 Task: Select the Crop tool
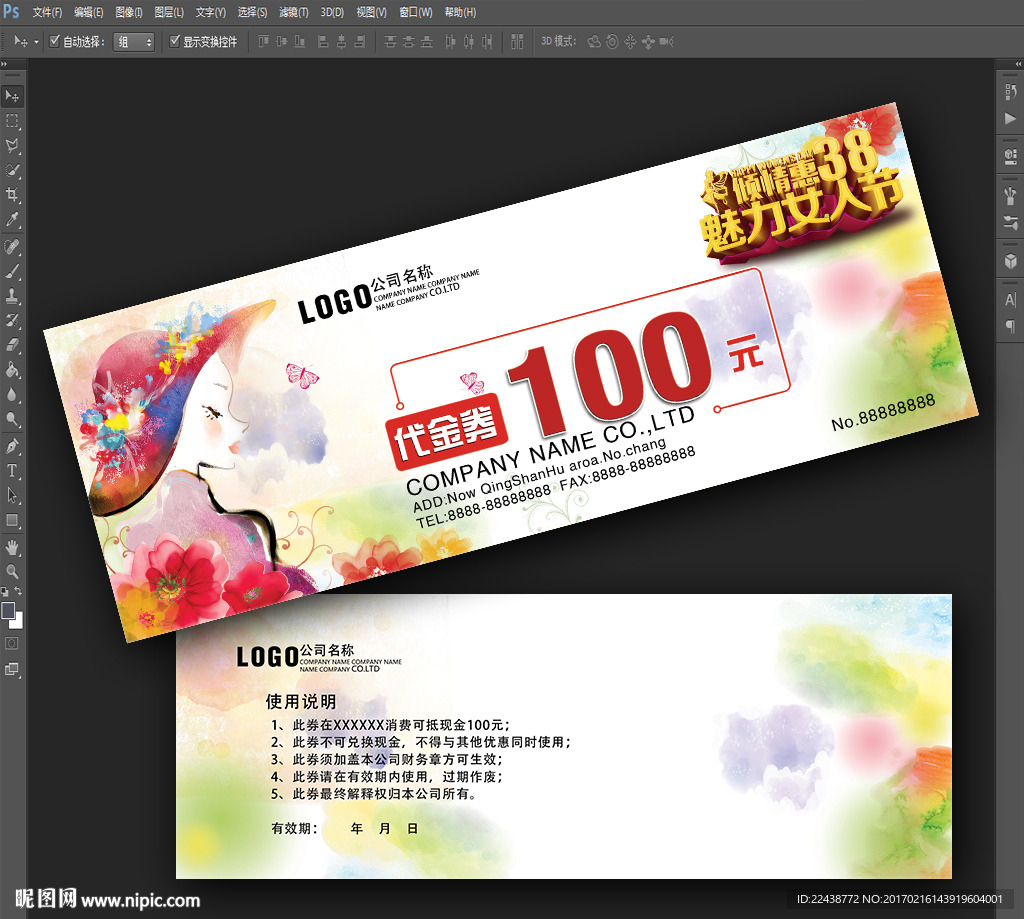tap(12, 195)
